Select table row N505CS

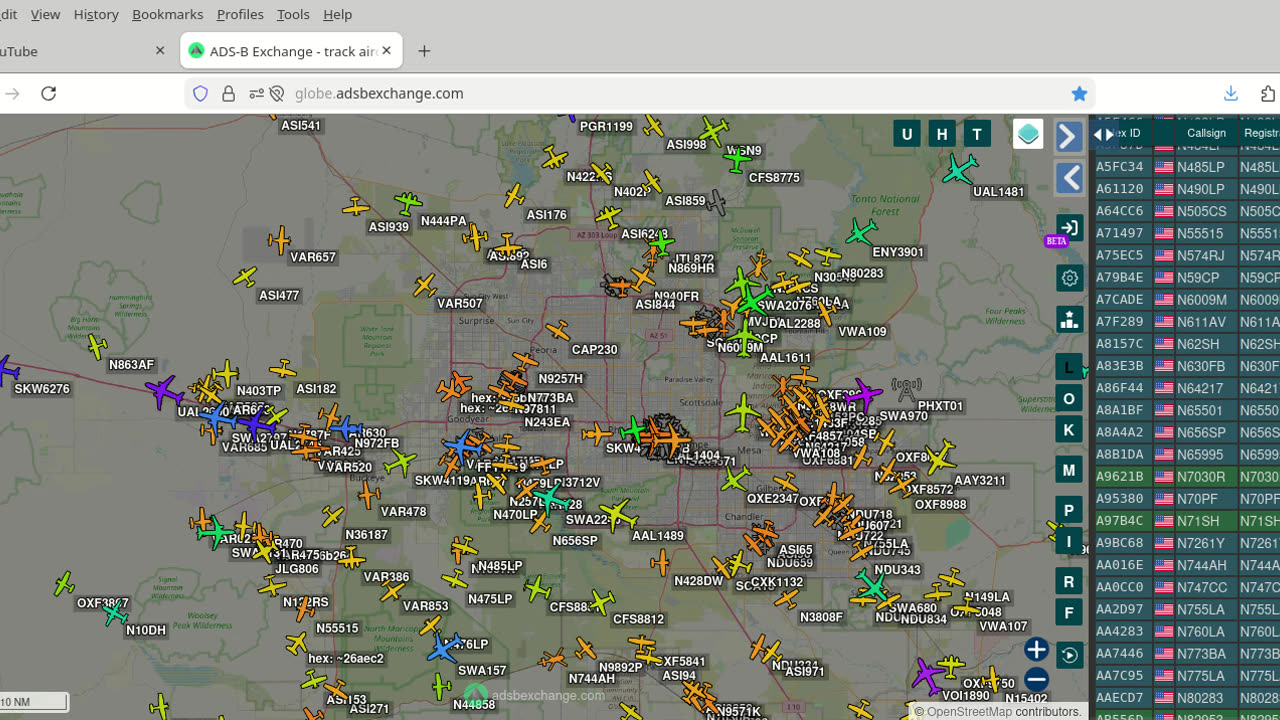1186,211
